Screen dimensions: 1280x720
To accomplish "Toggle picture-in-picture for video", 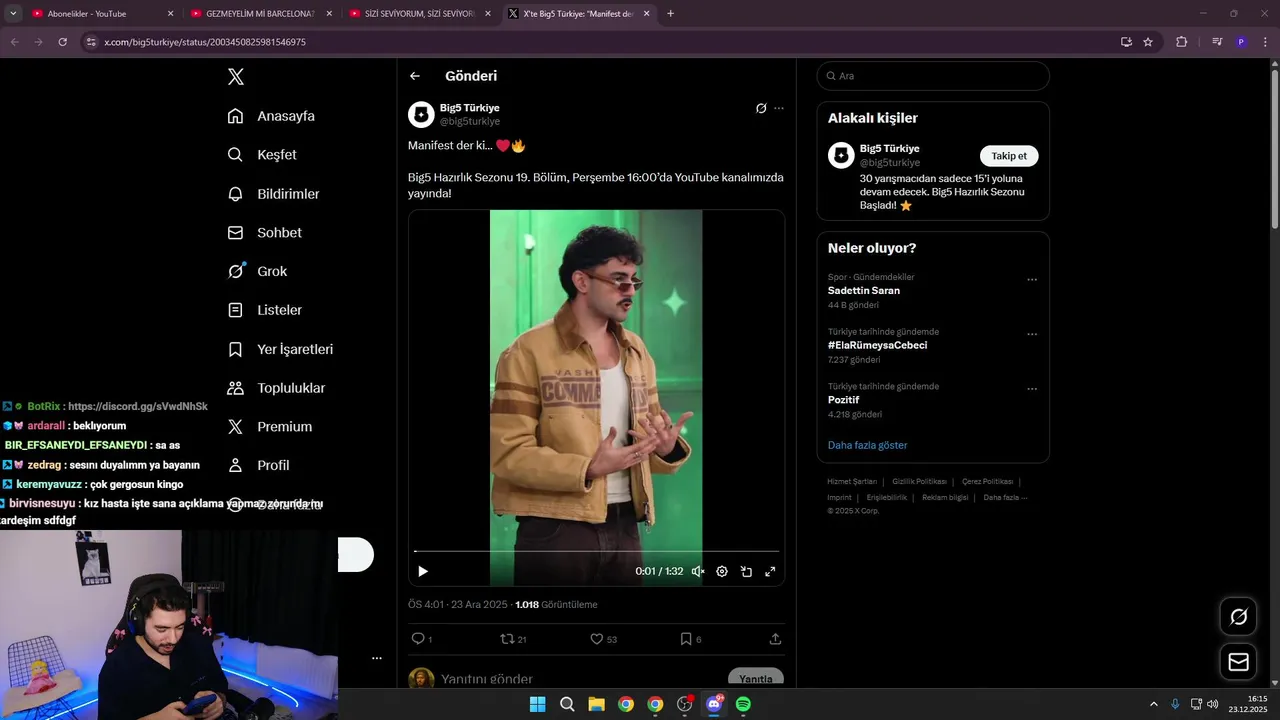I will 746,571.
